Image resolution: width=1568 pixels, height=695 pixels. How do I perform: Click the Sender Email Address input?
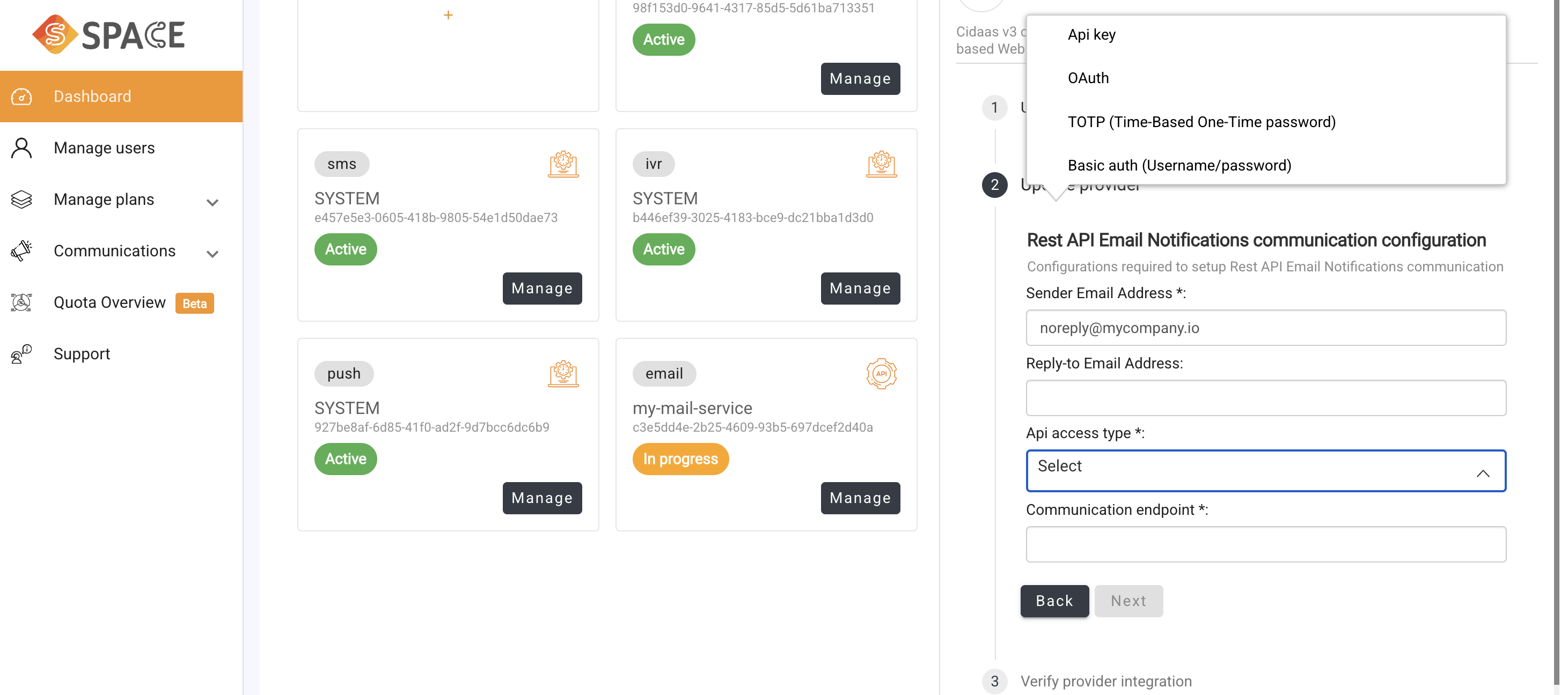[x=1265, y=328]
